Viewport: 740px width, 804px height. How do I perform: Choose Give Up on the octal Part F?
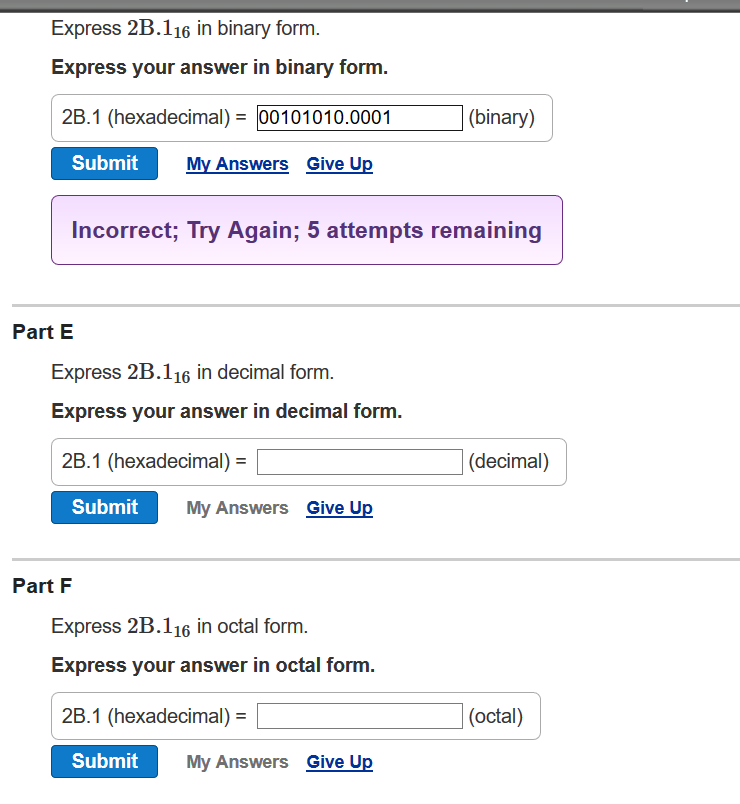click(x=339, y=761)
